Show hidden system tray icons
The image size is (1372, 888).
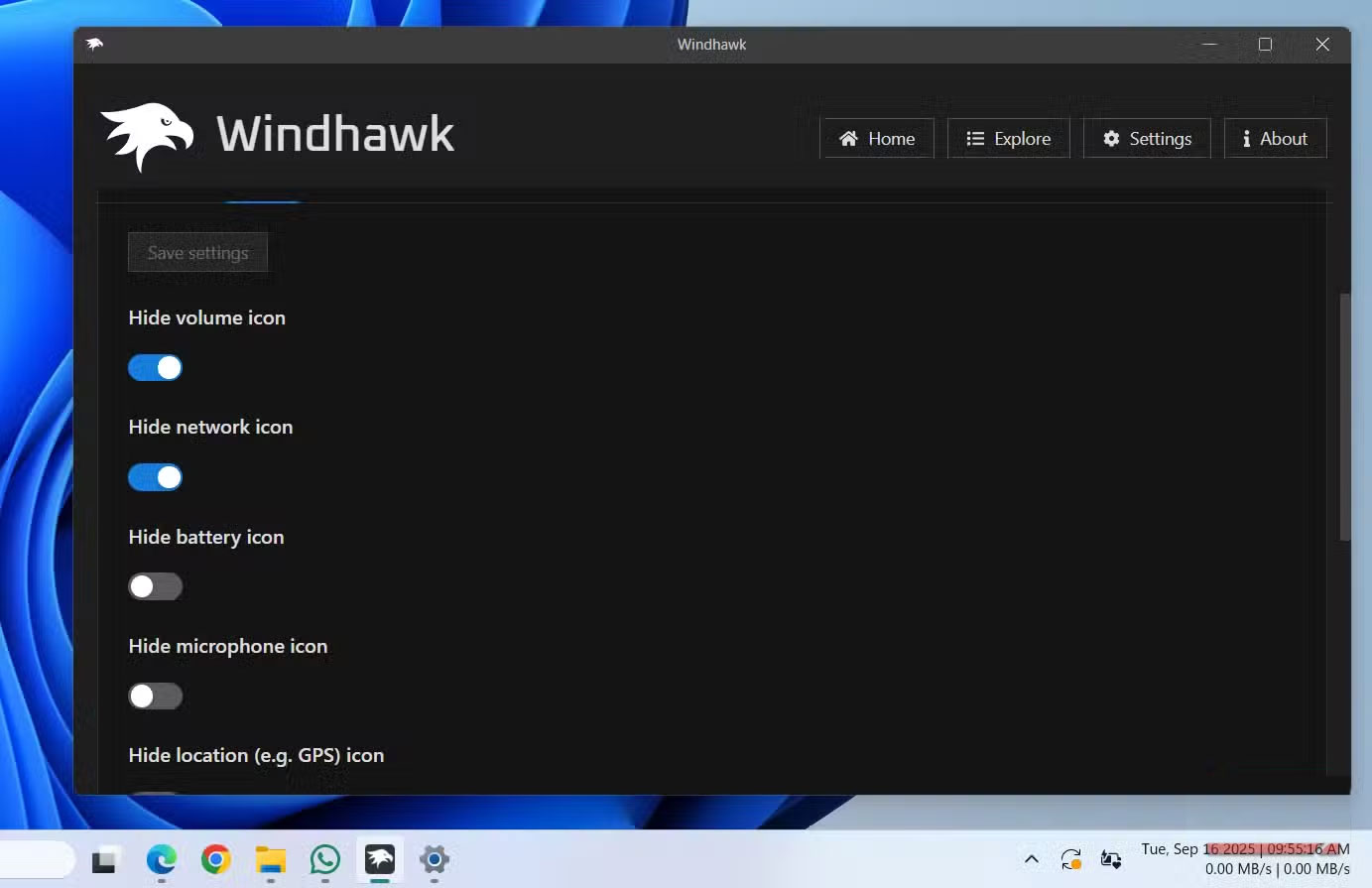(1032, 859)
